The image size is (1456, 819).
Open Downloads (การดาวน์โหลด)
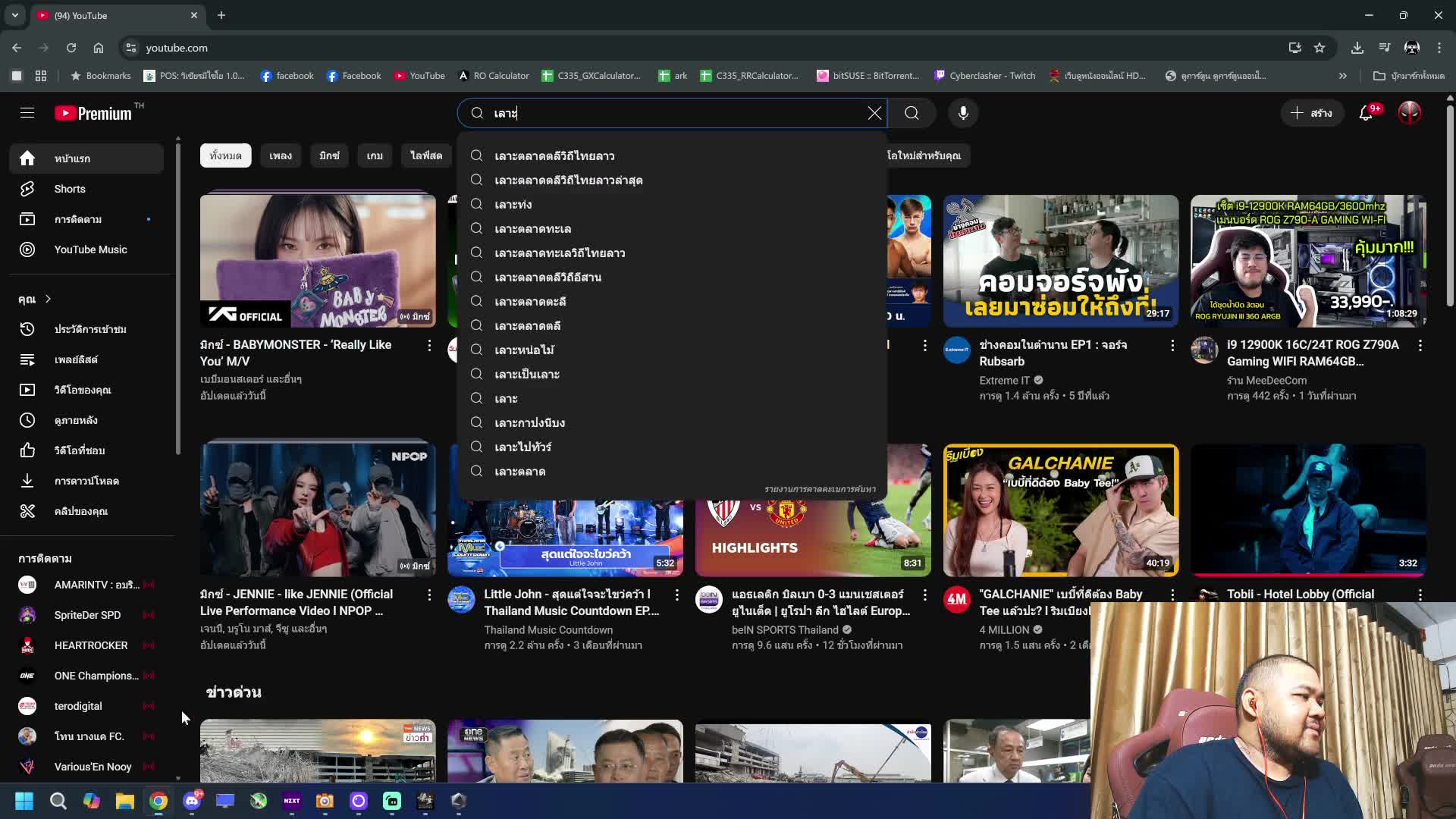tap(86, 481)
